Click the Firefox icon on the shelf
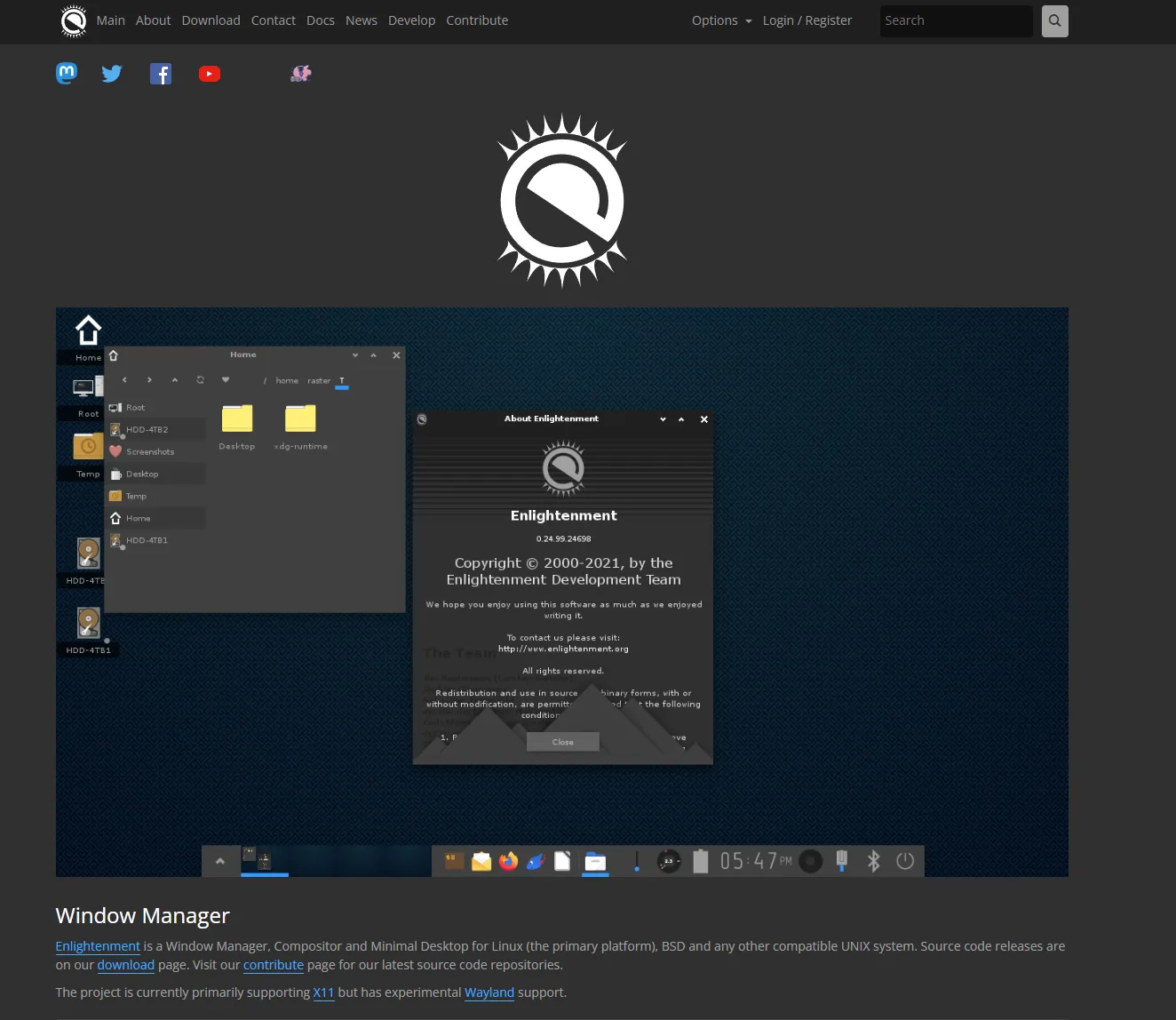The width and height of the screenshot is (1176, 1020). 508,861
